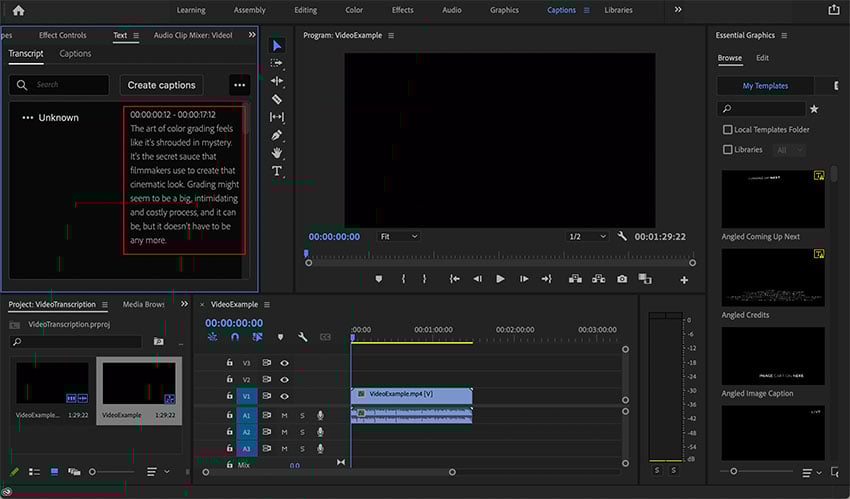Open the 1/2 playback resolution dropdown
This screenshot has height=499, width=850.
tap(587, 236)
